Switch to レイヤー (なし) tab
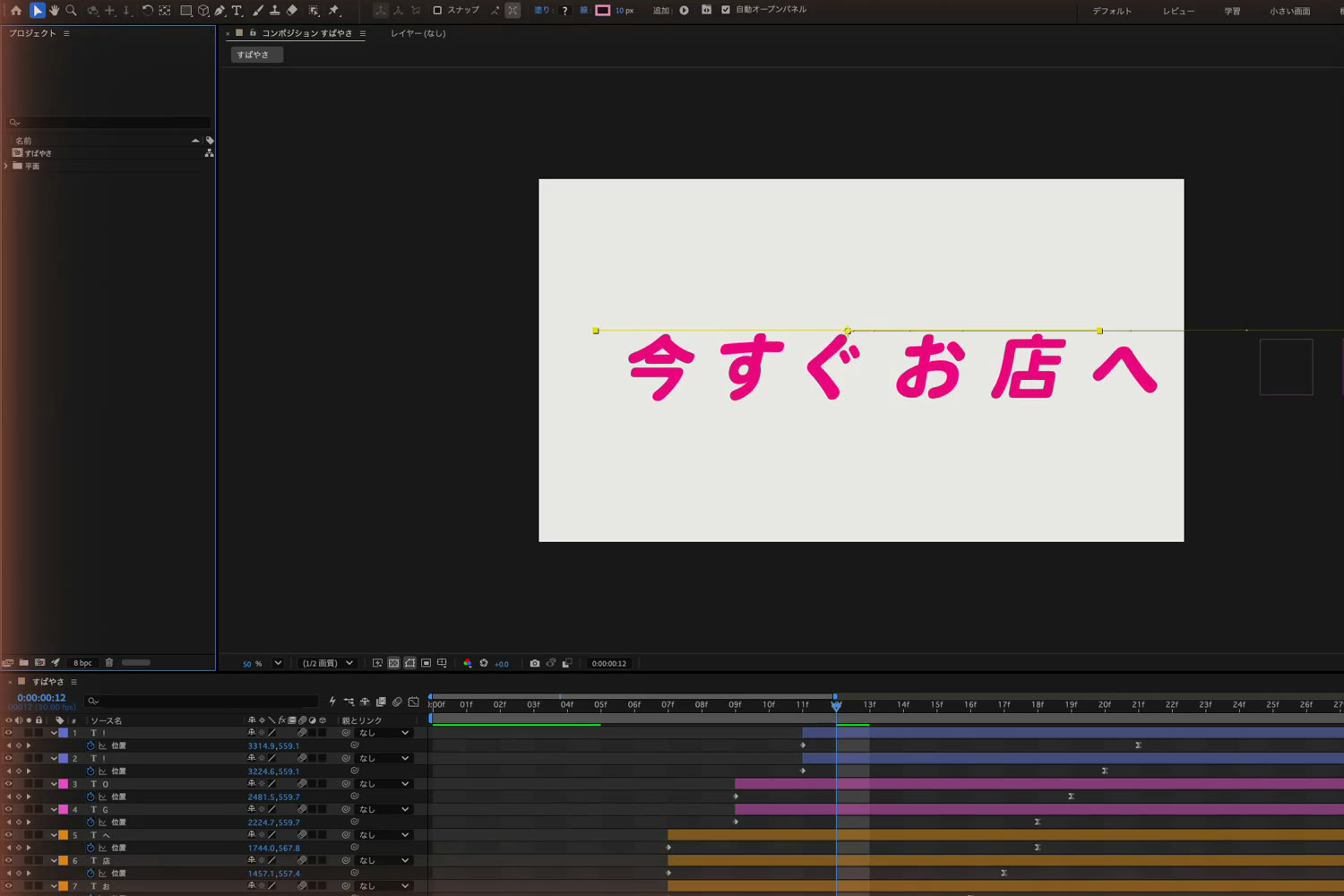This screenshot has width=1344, height=896. (x=418, y=33)
